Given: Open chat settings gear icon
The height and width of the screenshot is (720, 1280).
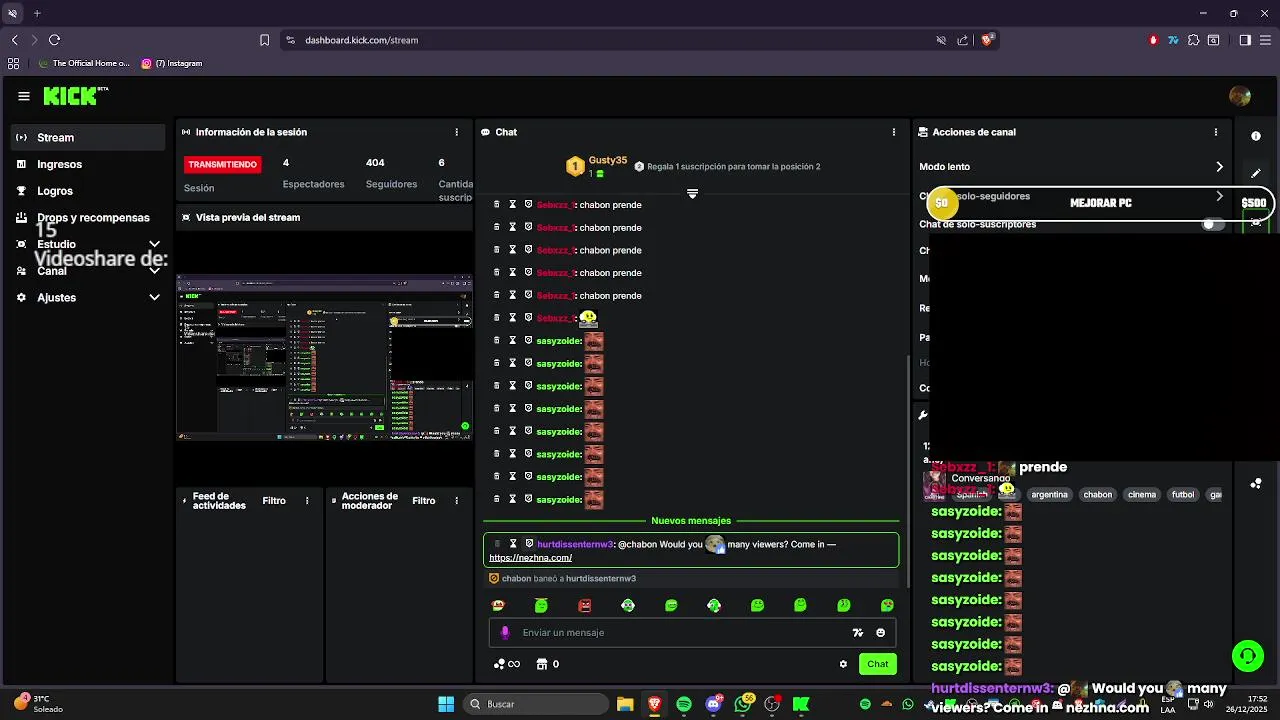Looking at the screenshot, I should click(843, 664).
